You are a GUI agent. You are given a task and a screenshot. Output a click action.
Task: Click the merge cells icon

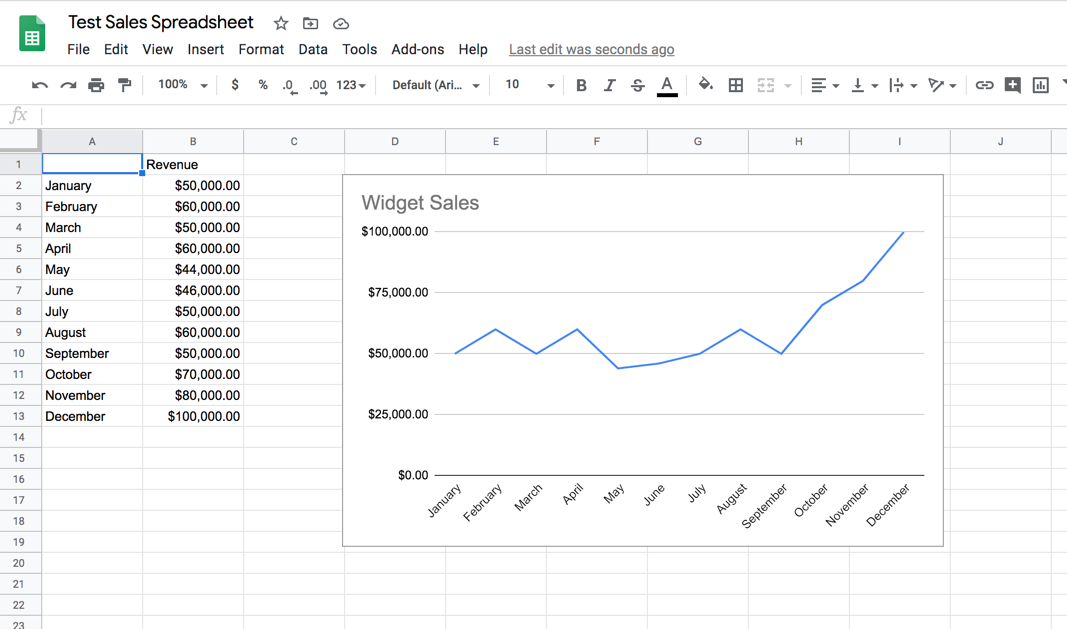766,85
